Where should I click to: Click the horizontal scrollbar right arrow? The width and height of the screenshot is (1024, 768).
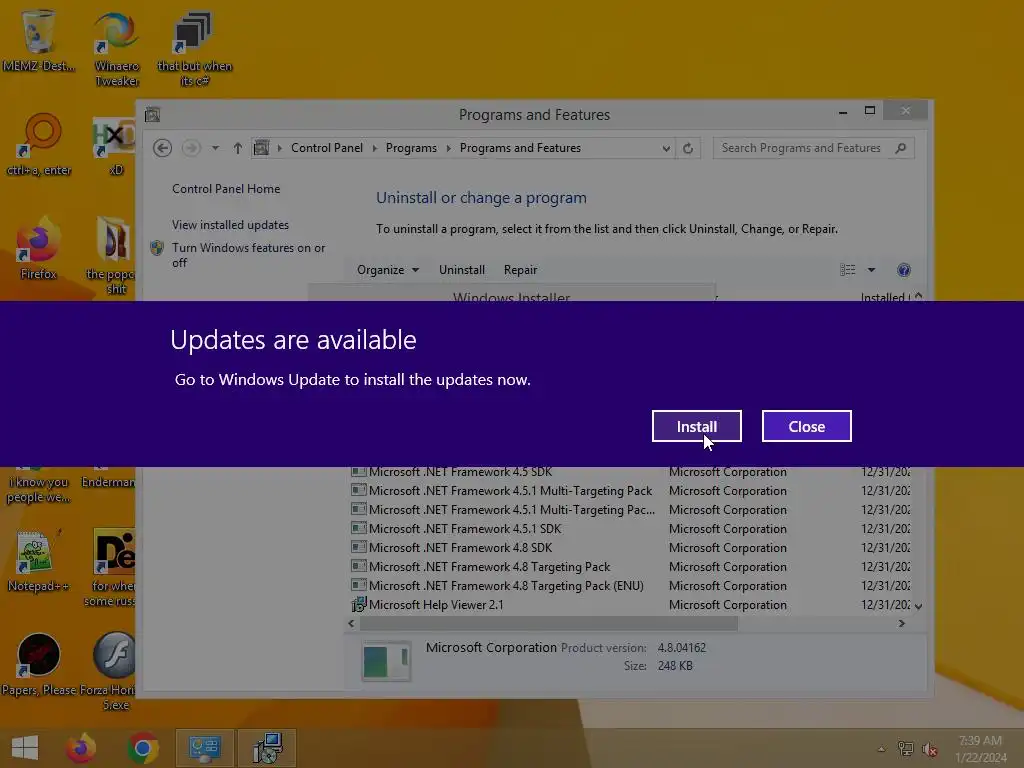pyautogui.click(x=902, y=624)
